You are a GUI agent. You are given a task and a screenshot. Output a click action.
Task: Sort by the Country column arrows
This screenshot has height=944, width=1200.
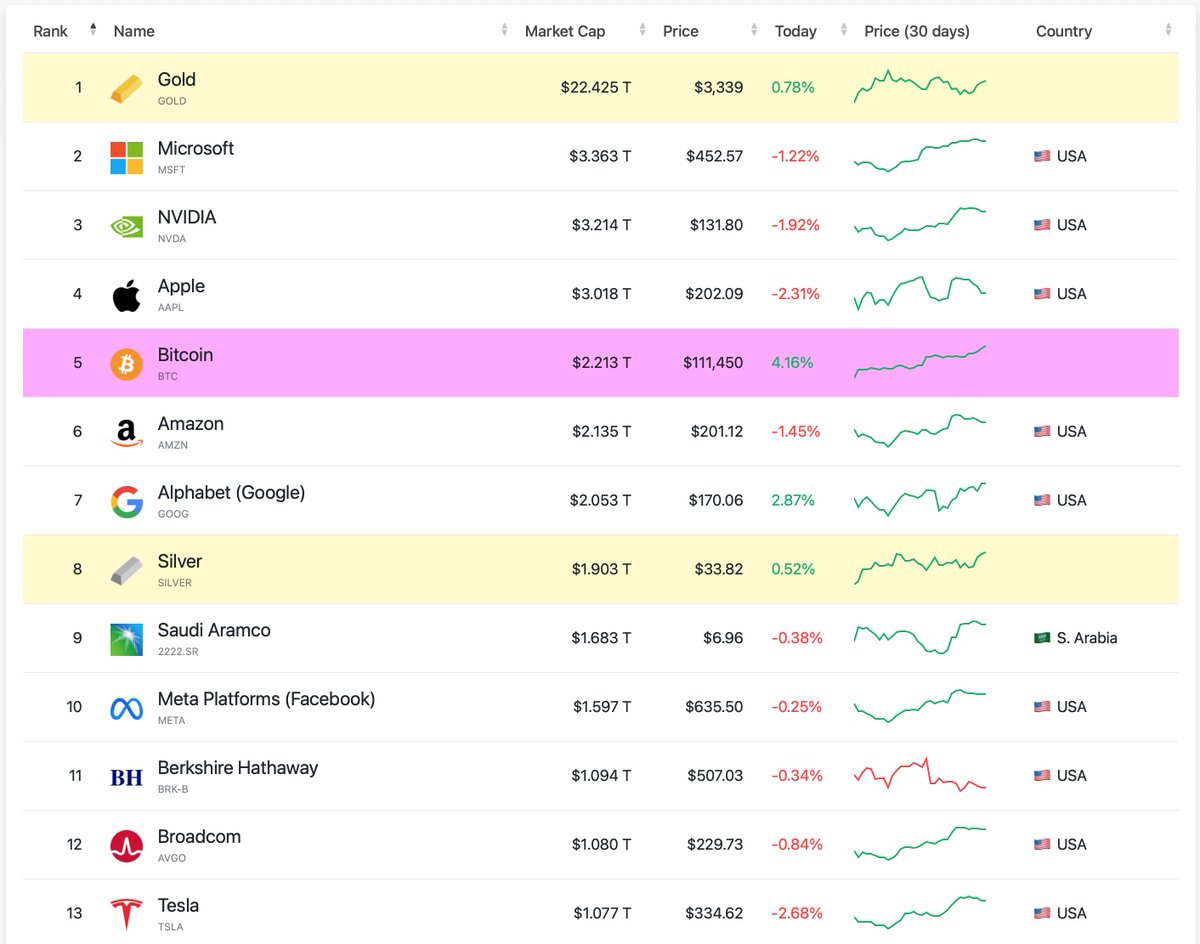click(1167, 31)
